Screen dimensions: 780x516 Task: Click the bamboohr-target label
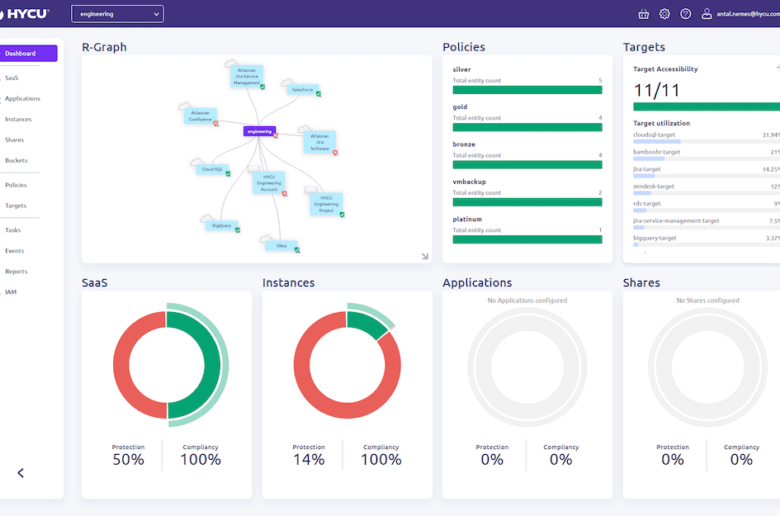(x=657, y=152)
